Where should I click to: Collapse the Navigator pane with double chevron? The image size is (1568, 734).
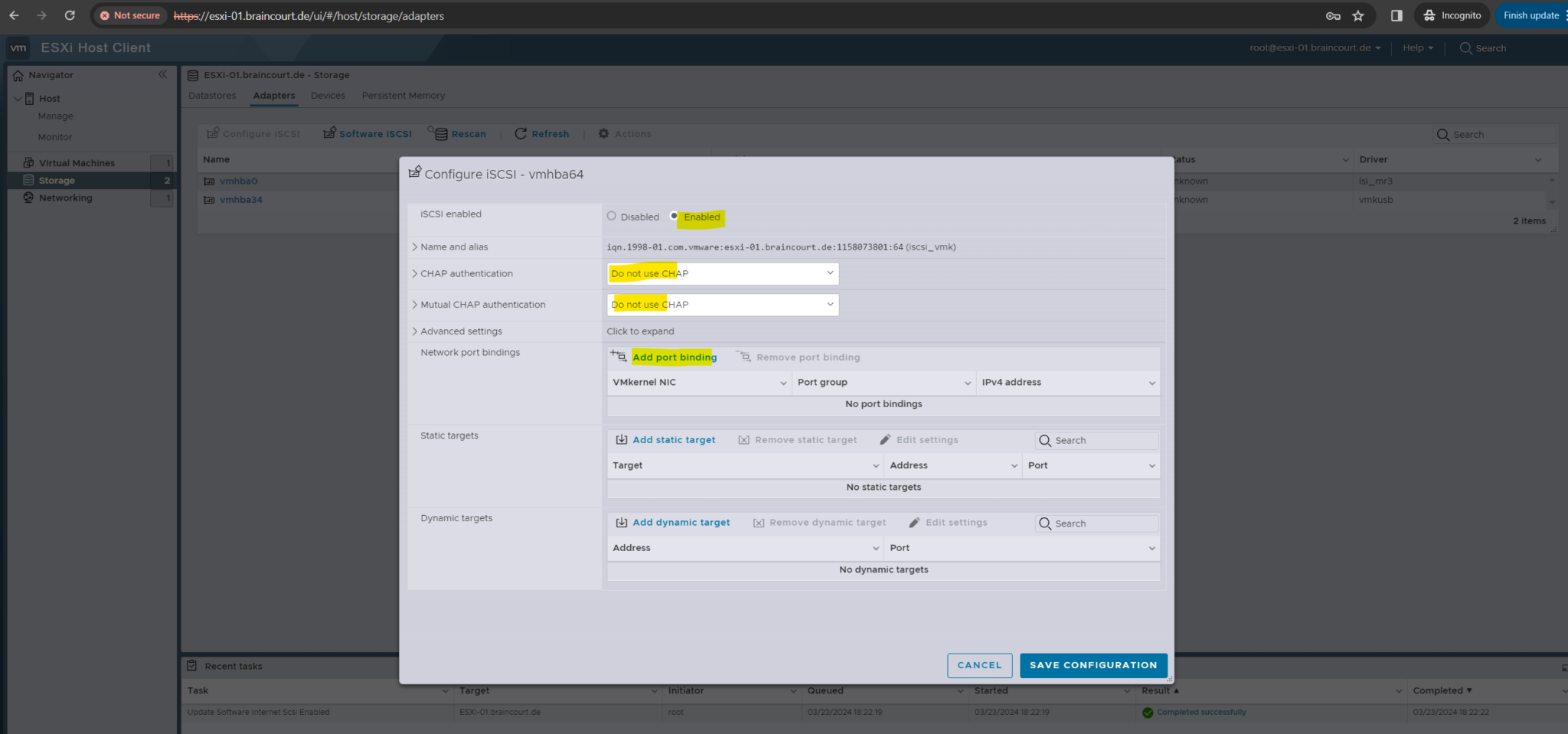click(162, 74)
